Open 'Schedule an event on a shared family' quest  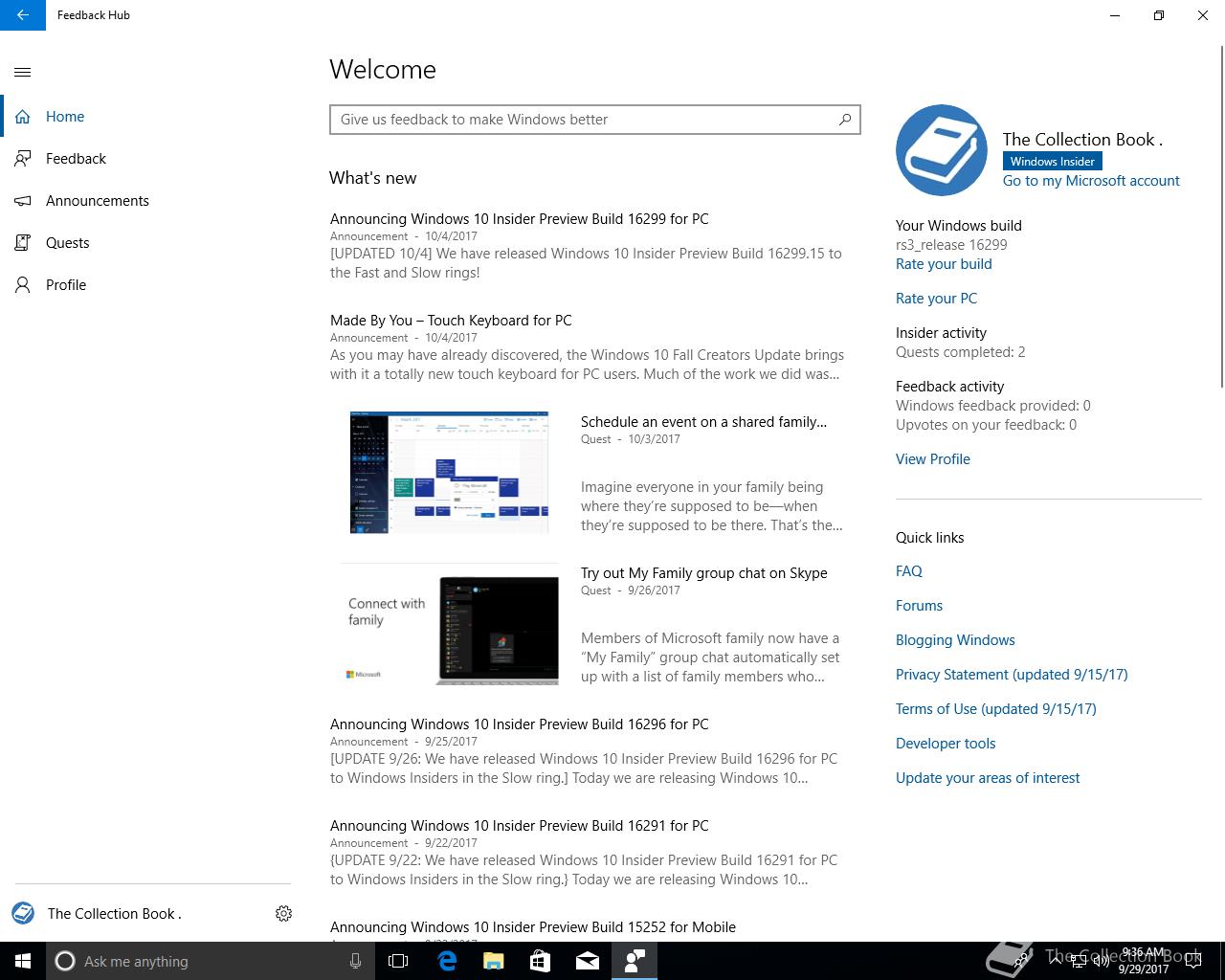click(703, 422)
